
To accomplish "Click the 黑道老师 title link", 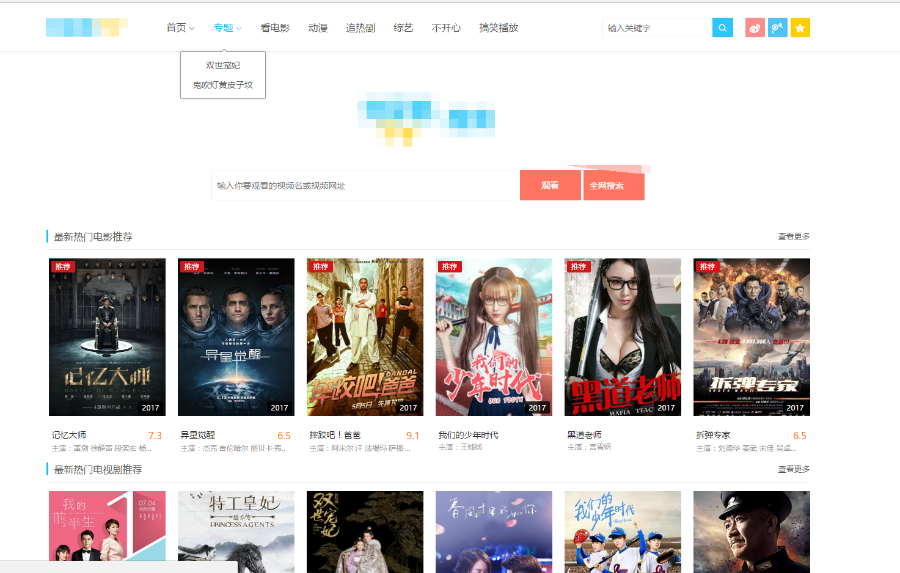I will pos(584,435).
